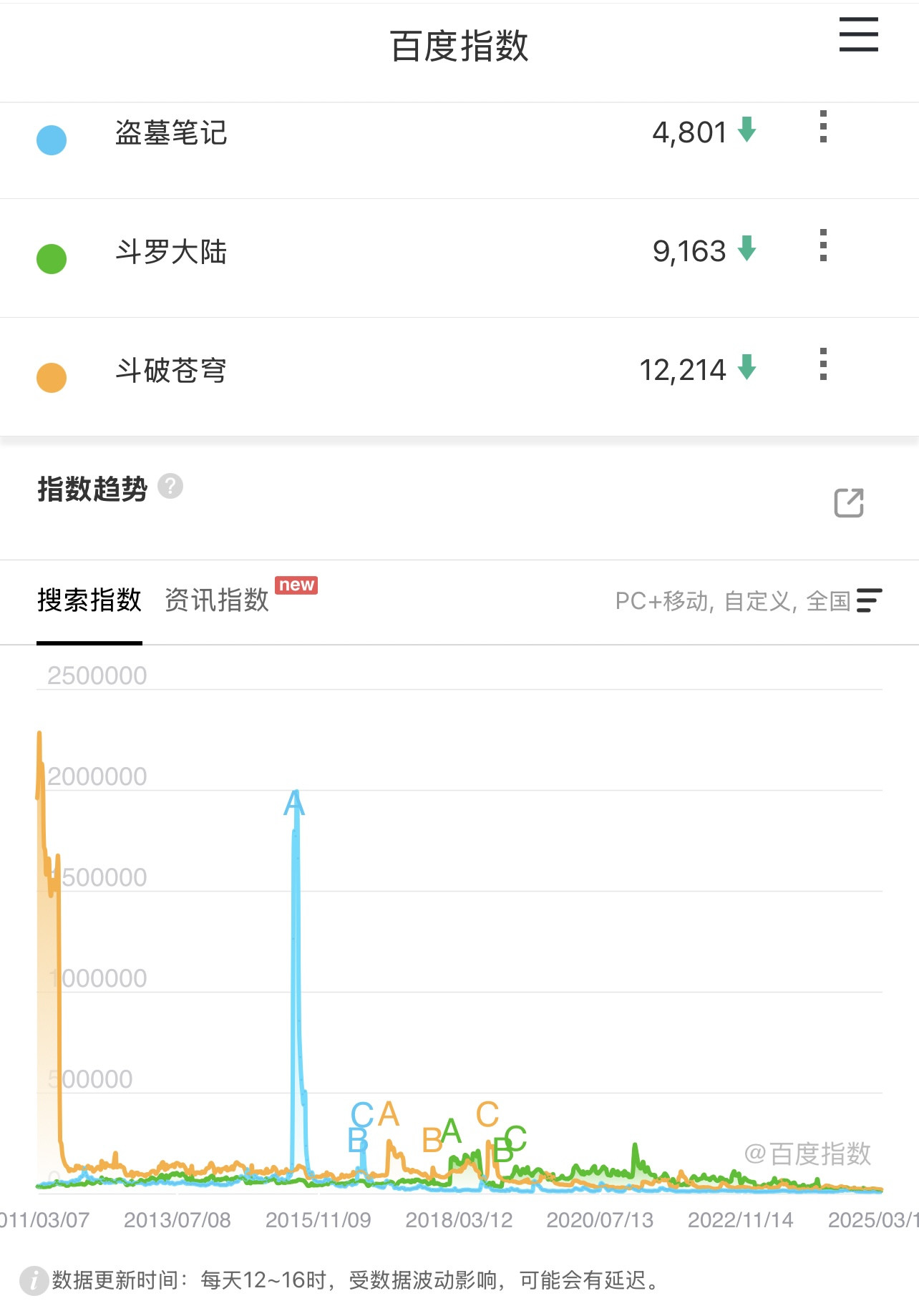
Task: Click blue marker A at the chart peak
Action: tap(294, 804)
